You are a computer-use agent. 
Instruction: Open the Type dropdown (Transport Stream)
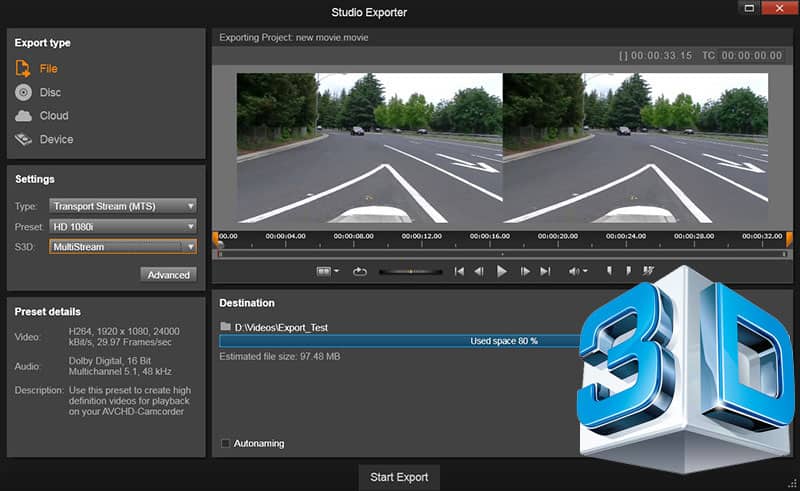(x=122, y=206)
